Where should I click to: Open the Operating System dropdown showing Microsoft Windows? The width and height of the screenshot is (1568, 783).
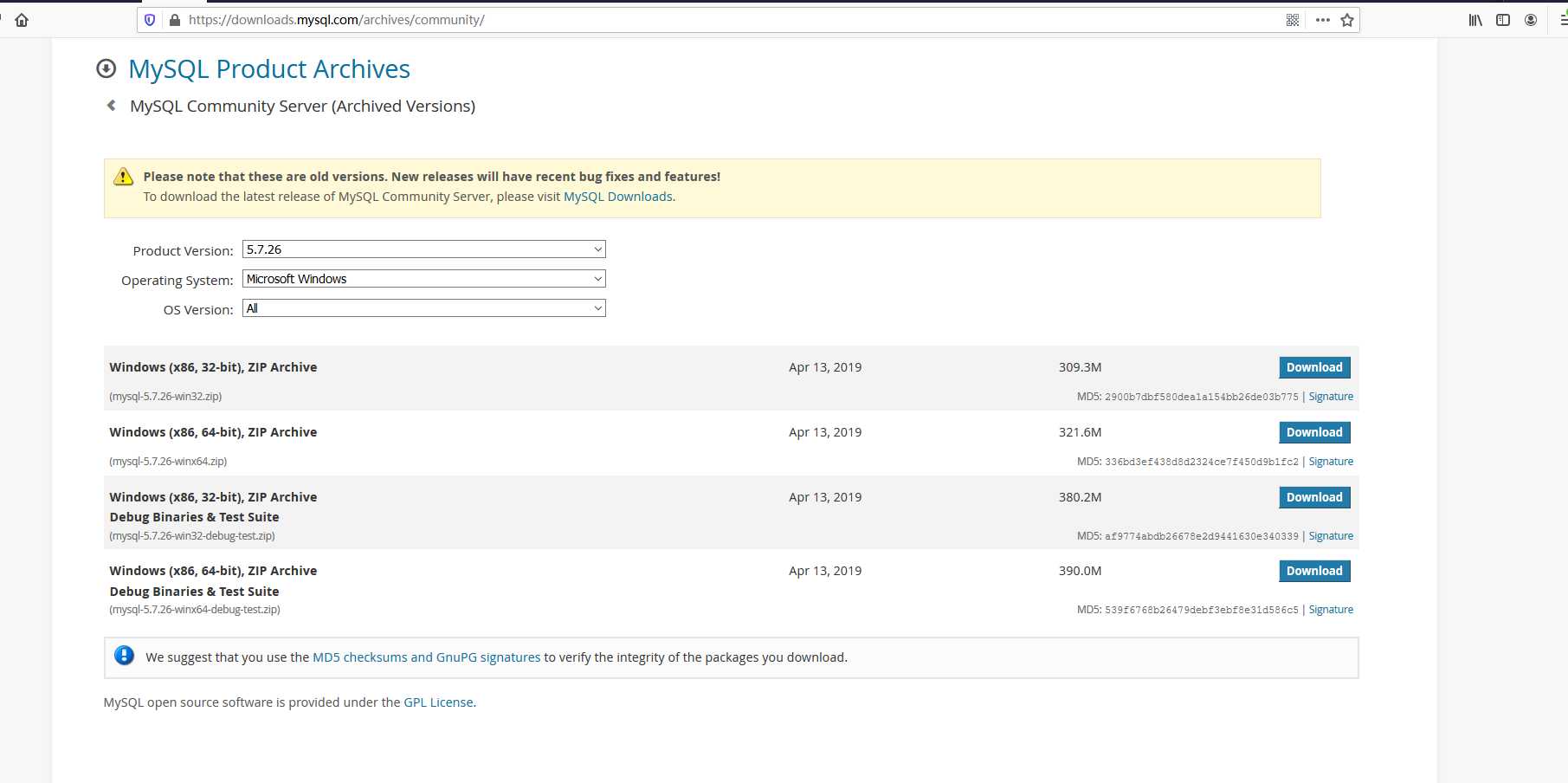click(424, 279)
